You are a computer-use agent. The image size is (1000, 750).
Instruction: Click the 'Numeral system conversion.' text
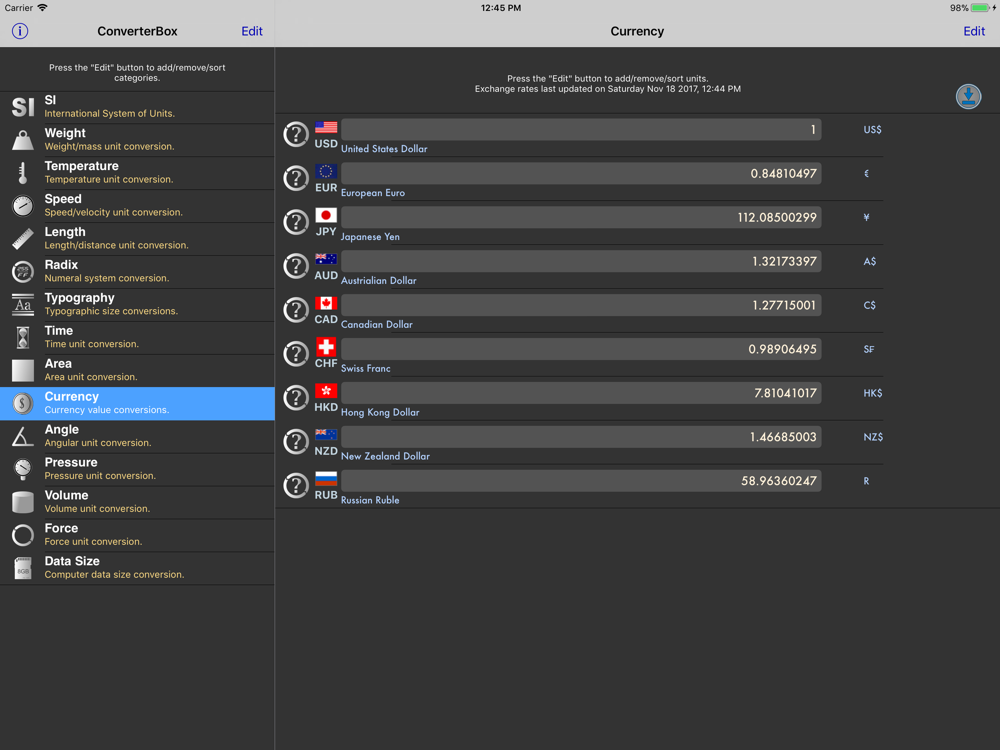point(107,278)
